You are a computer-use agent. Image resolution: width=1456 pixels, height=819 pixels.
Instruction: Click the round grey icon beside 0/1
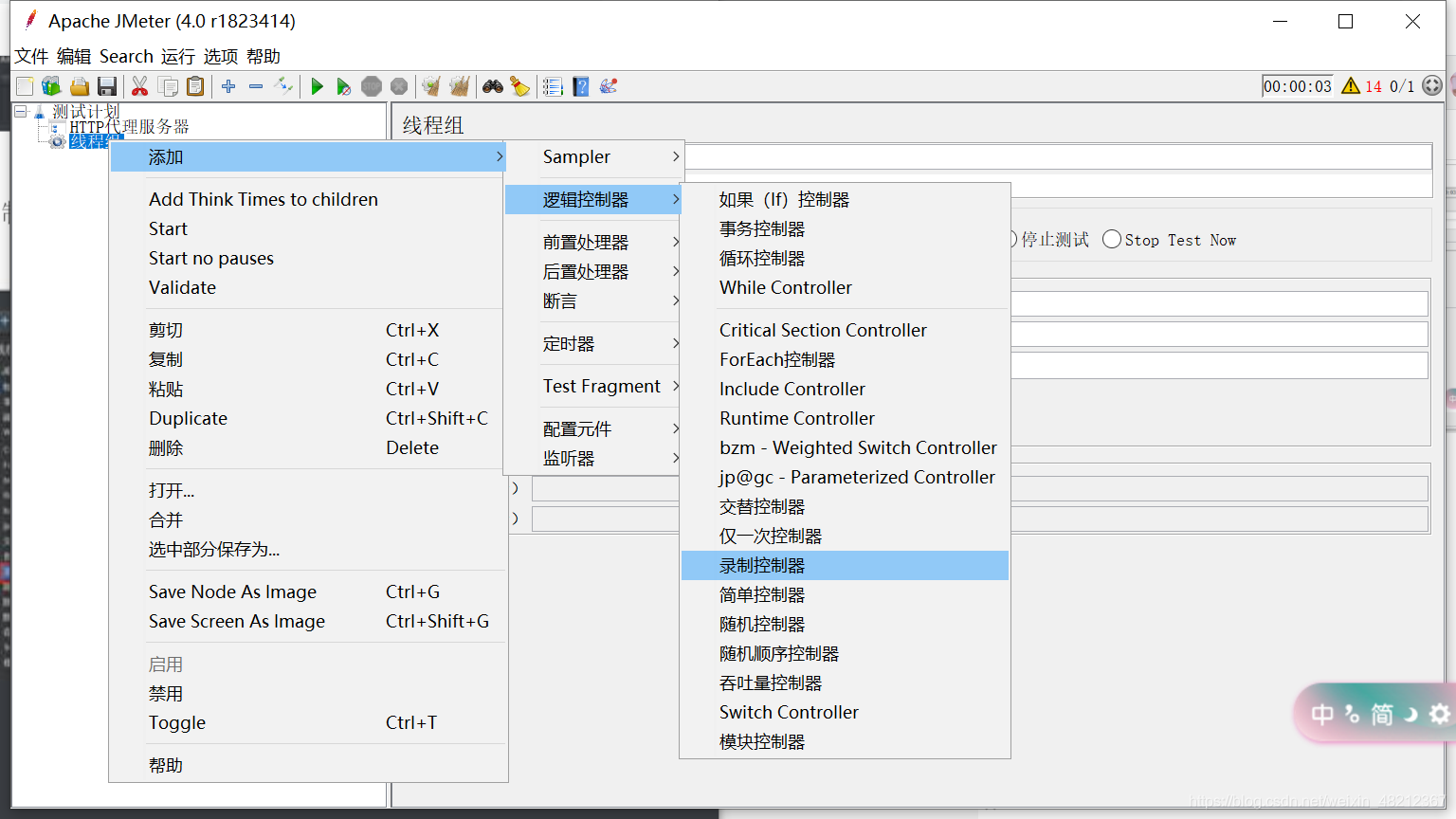click(1432, 86)
